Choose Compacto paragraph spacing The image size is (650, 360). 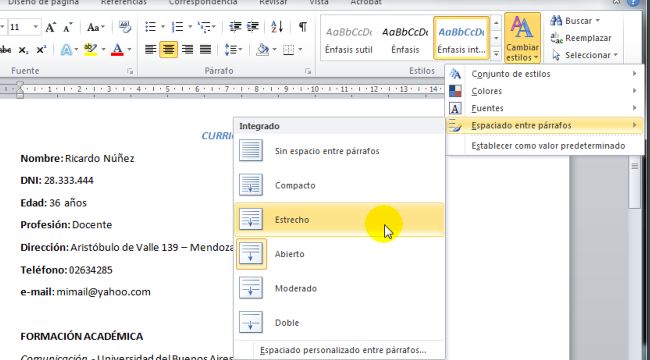click(x=339, y=185)
